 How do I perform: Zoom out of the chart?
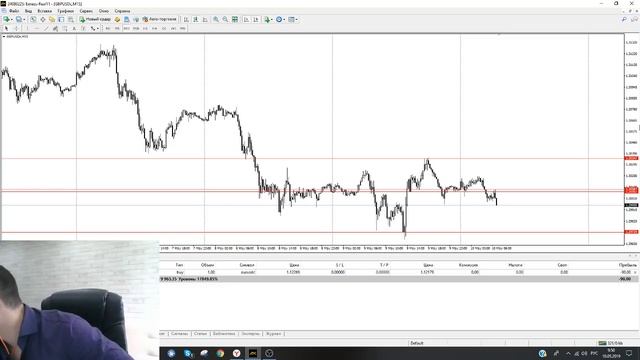225,19
